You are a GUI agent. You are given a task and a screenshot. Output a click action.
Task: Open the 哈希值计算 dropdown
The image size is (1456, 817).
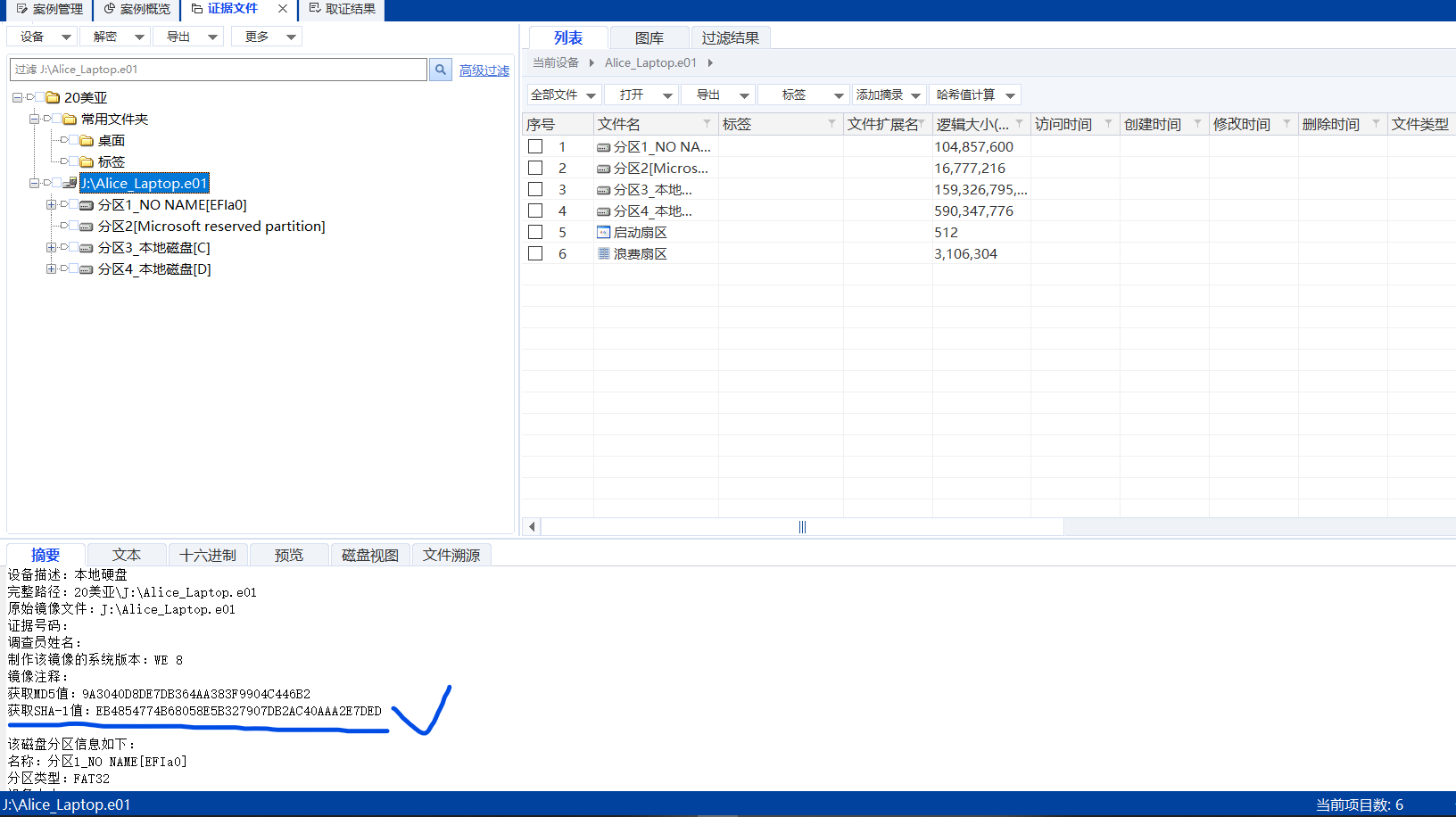click(975, 95)
